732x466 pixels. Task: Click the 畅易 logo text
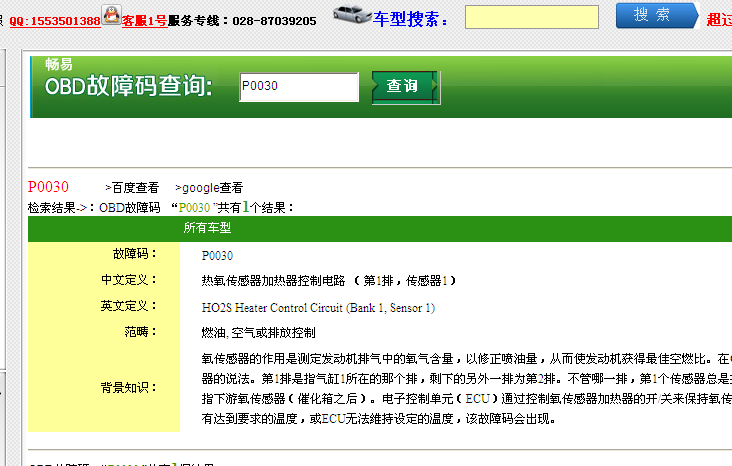59,64
